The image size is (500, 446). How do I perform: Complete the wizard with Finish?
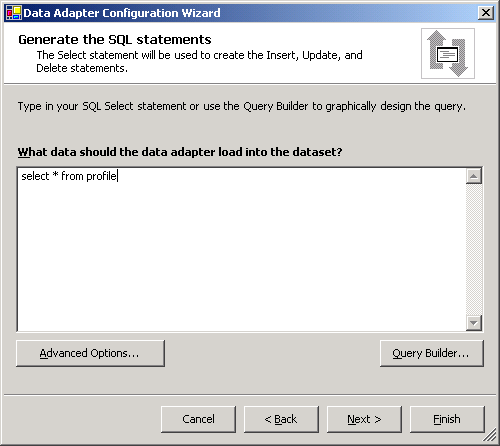[x=447, y=419]
